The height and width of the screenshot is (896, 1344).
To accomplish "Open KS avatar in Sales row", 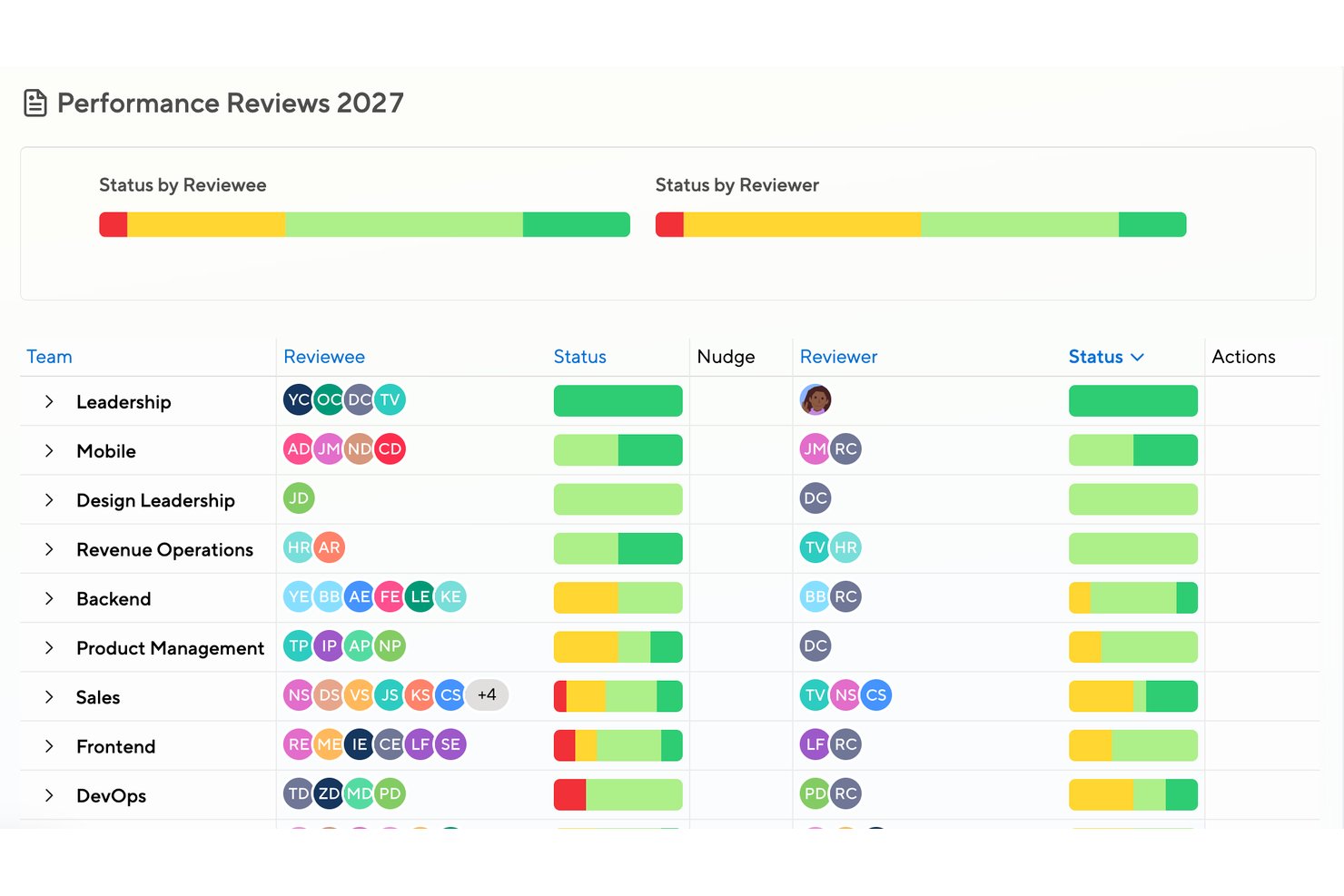I will (x=420, y=694).
